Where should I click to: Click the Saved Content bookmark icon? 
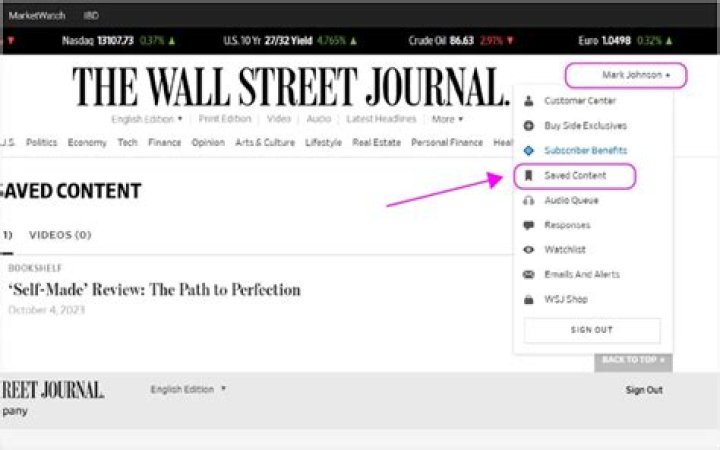528,175
